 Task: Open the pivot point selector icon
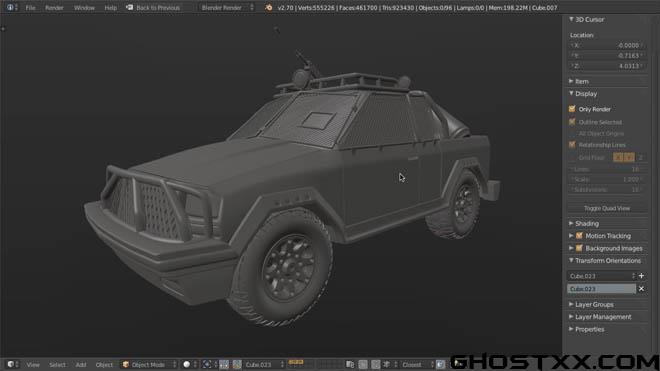coord(209,364)
